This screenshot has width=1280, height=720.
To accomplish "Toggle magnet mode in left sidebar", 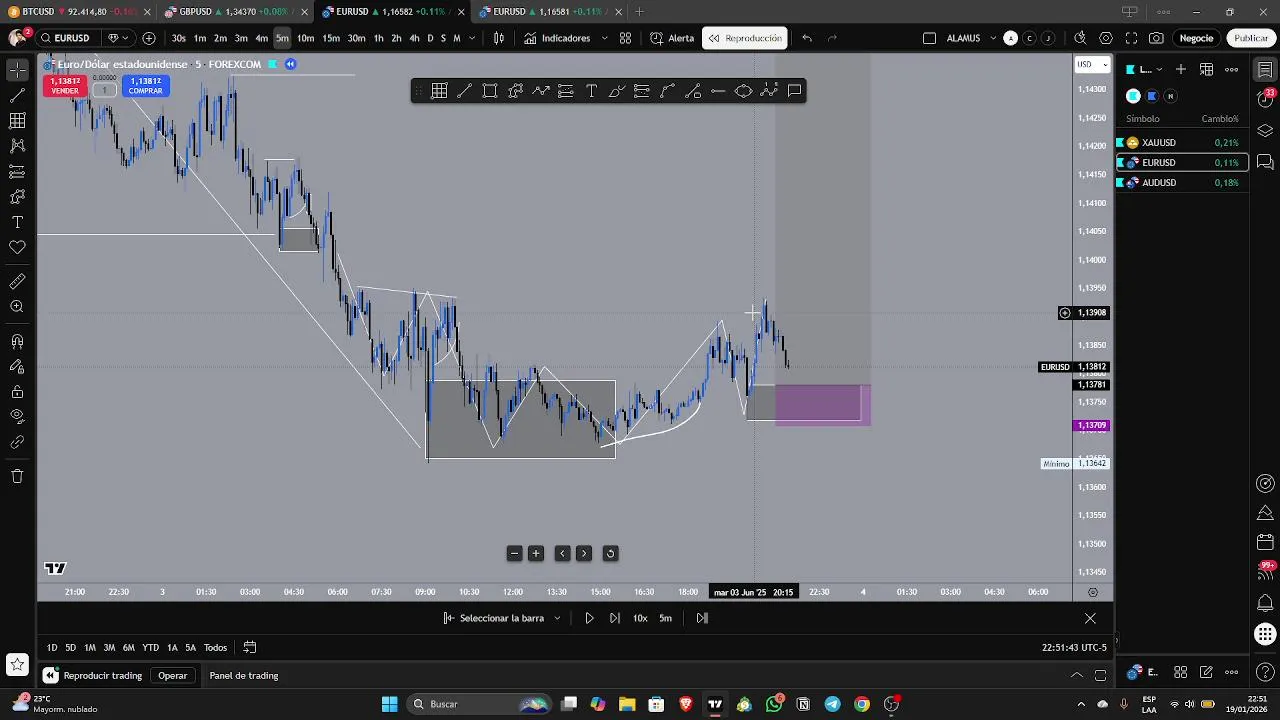I will [x=17, y=342].
